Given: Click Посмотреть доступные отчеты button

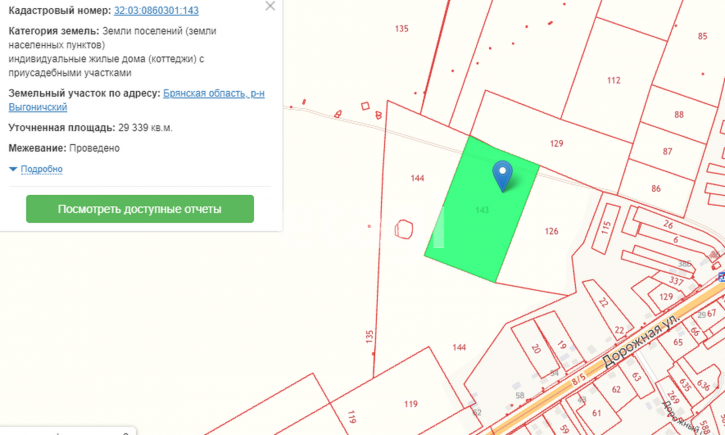Looking at the screenshot, I should coord(140,209).
